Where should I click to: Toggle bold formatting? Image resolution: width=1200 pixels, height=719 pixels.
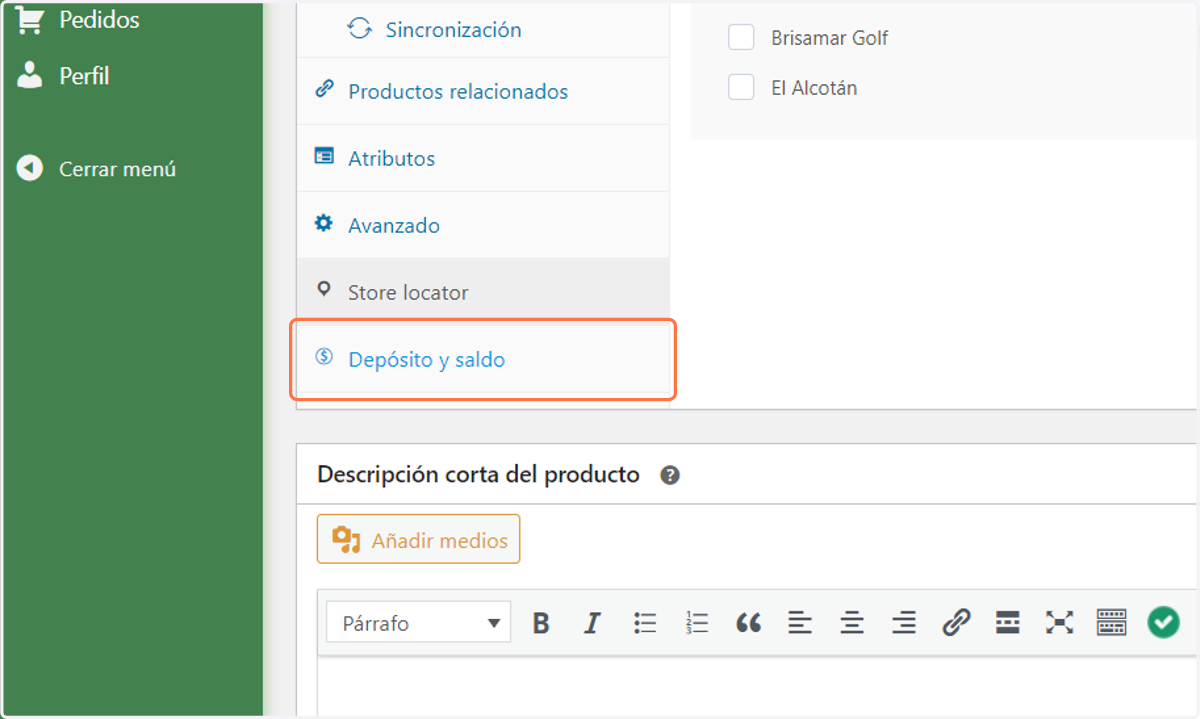point(541,623)
